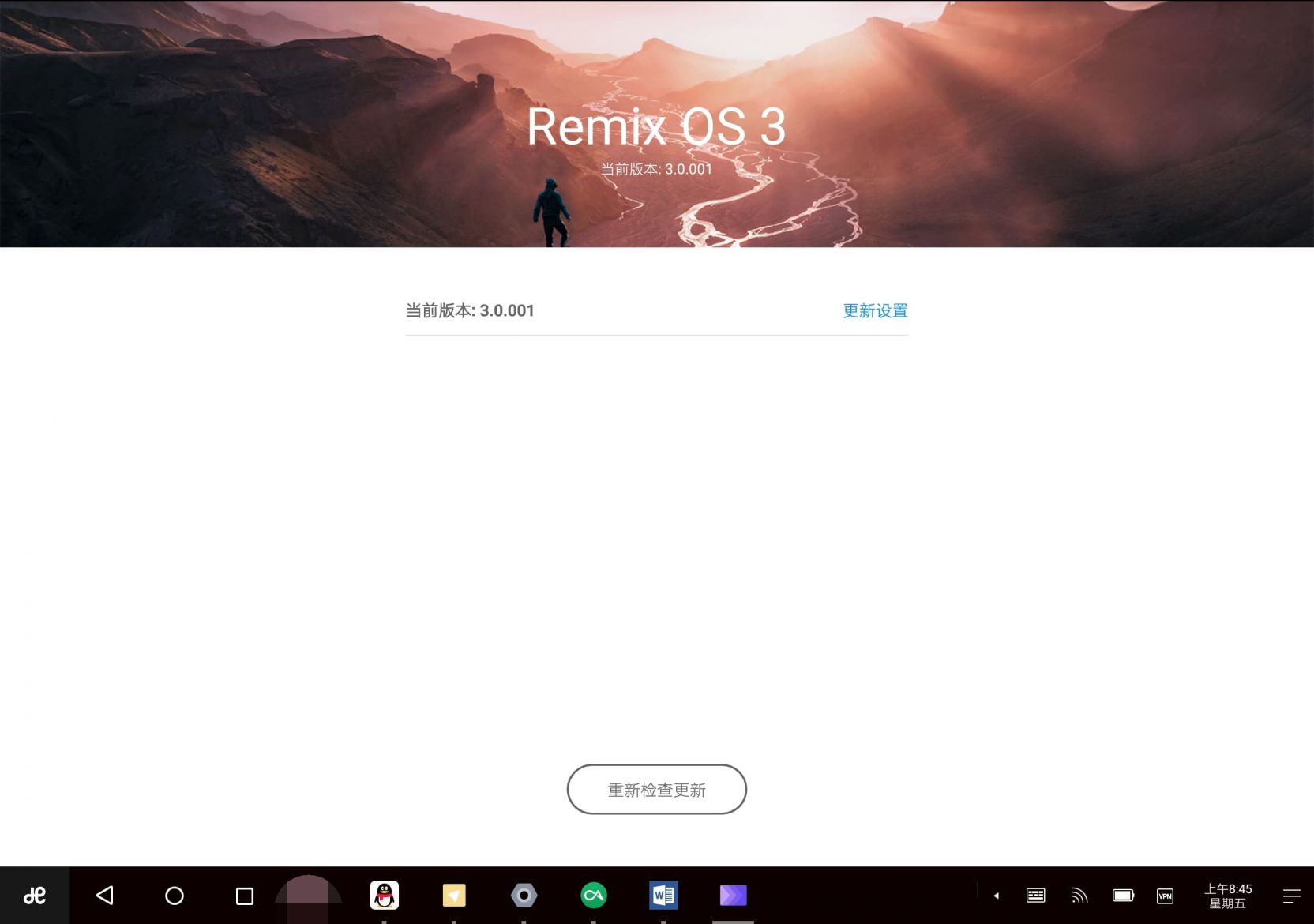
Task: Launch the green infinity-logo app
Action: [x=594, y=896]
